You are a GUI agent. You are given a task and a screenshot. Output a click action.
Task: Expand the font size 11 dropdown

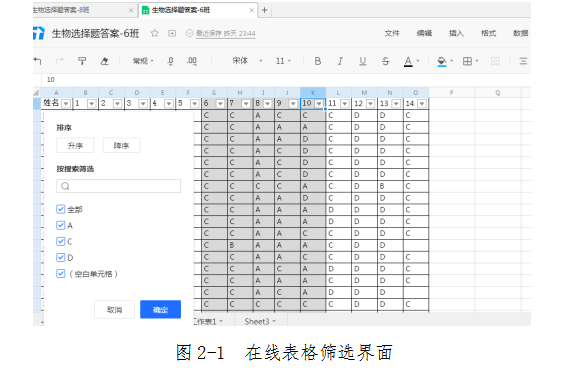click(x=284, y=61)
